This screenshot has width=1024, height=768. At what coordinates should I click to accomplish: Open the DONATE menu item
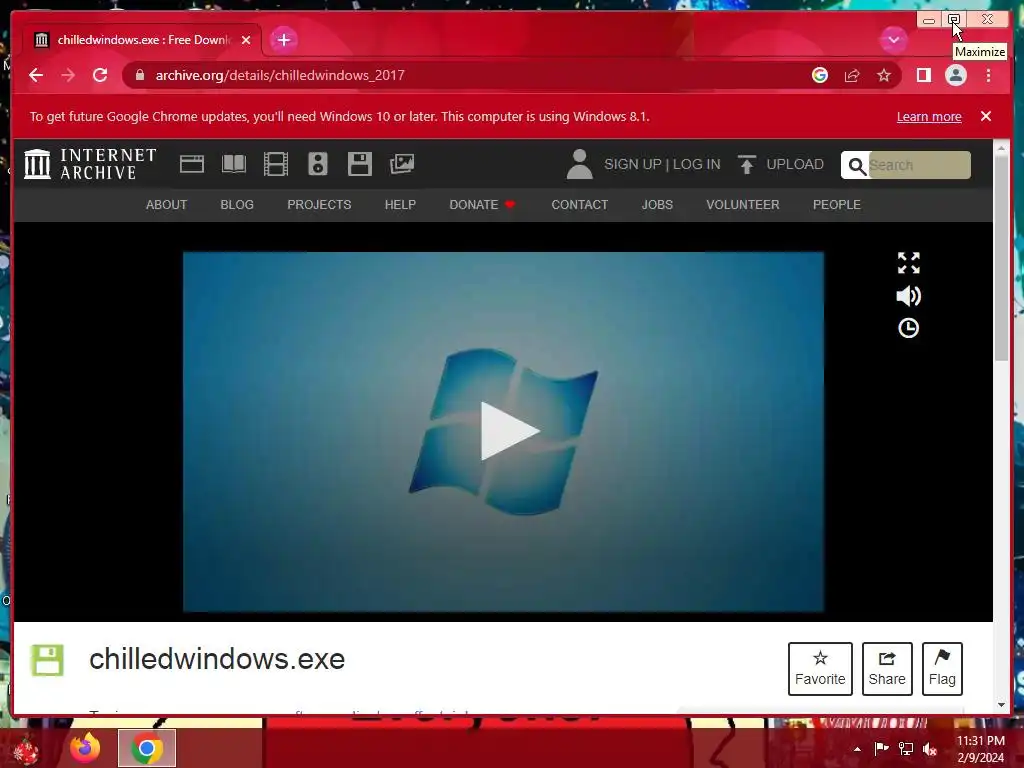pyautogui.click(x=482, y=204)
